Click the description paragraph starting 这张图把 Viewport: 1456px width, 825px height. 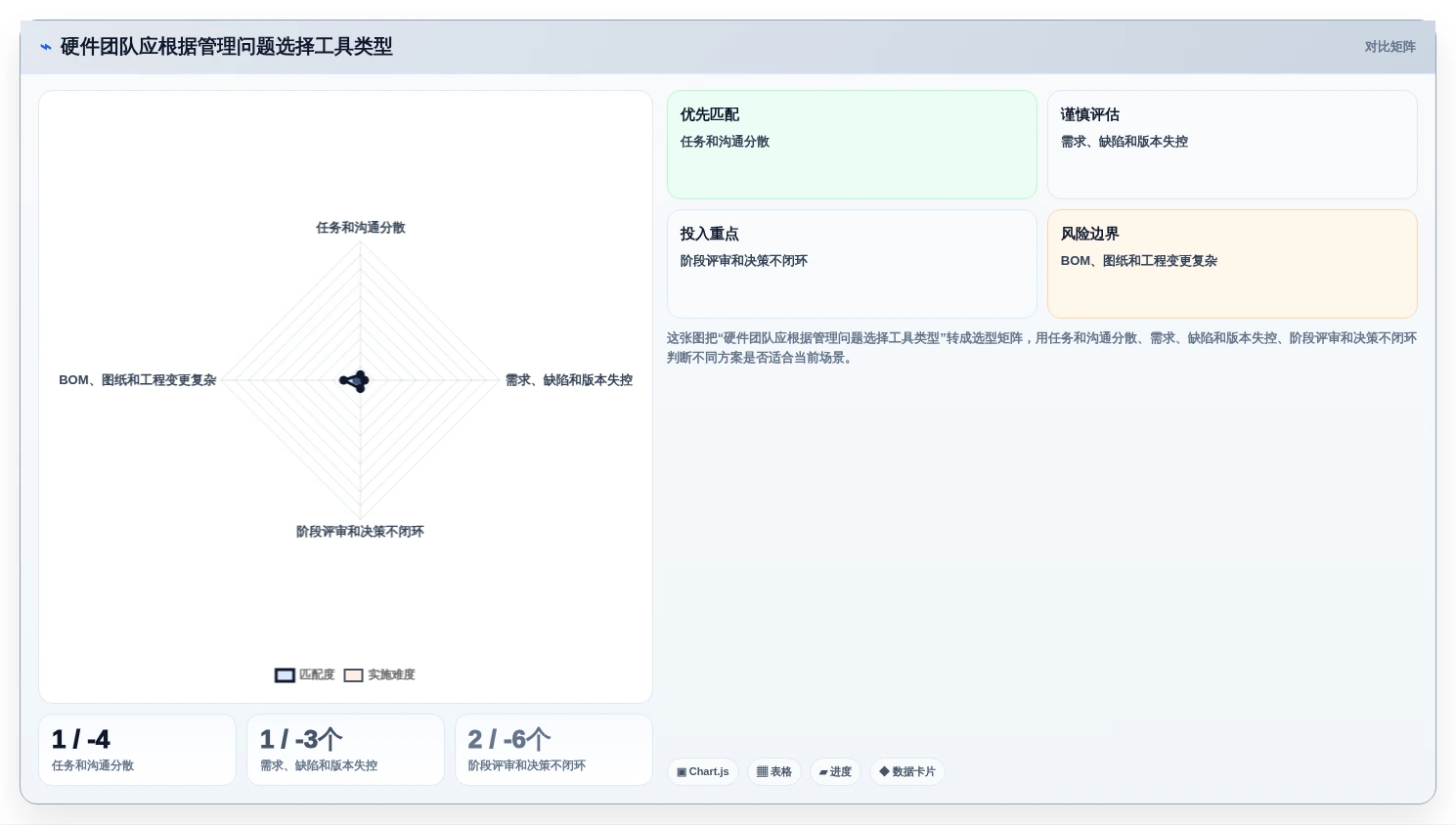(x=1041, y=348)
